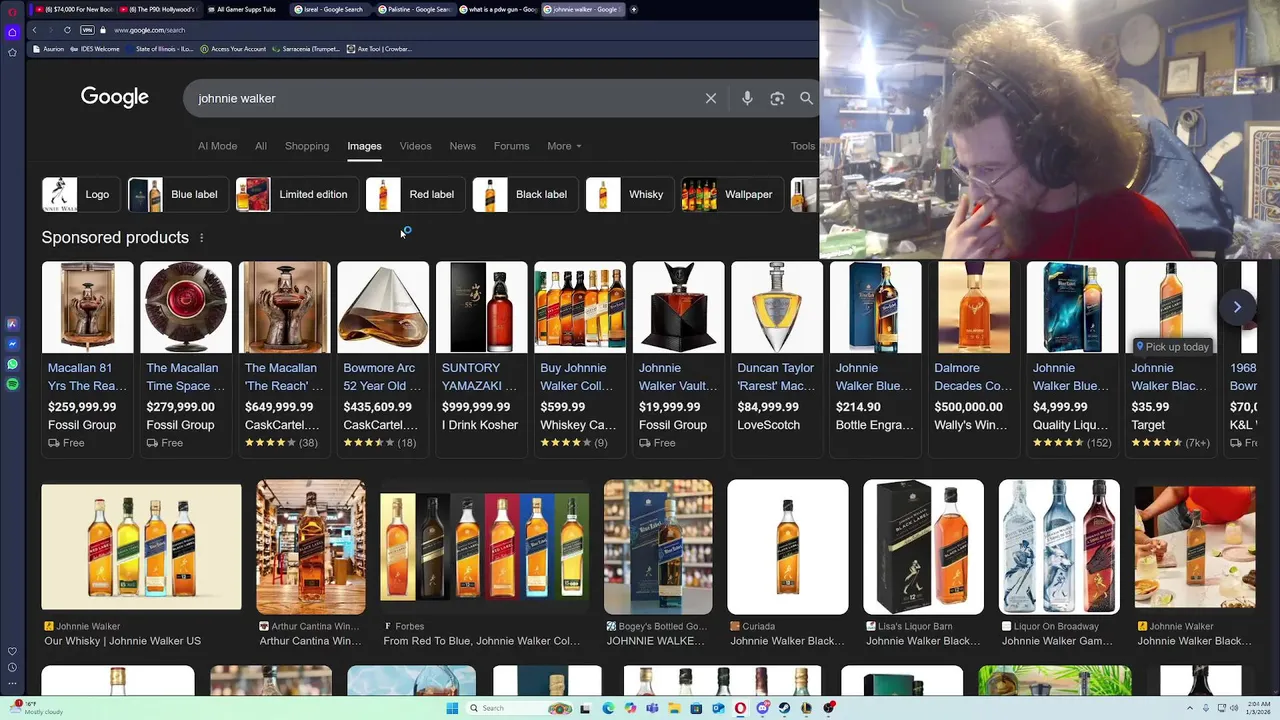The width and height of the screenshot is (1280, 720).
Task: Switch to the Shopping tab
Action: [x=307, y=146]
